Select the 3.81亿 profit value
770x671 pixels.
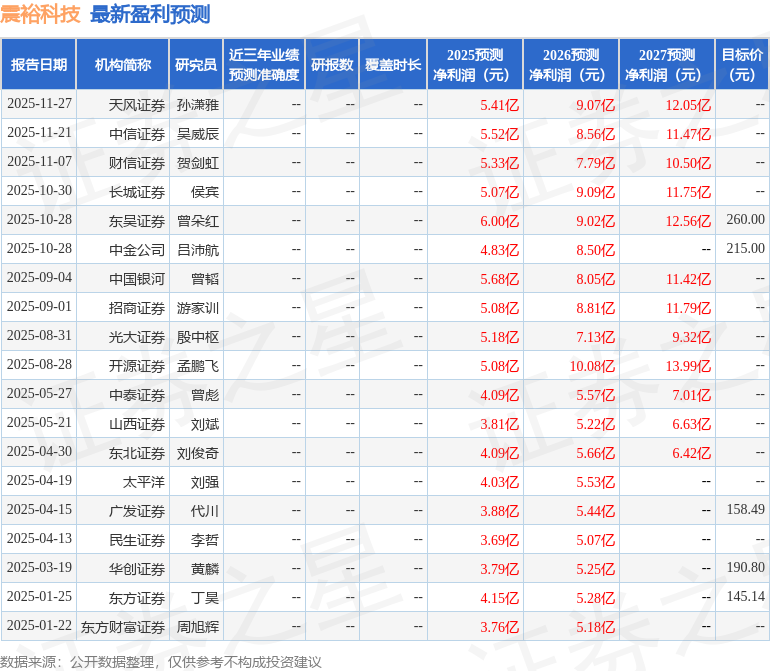[499, 424]
